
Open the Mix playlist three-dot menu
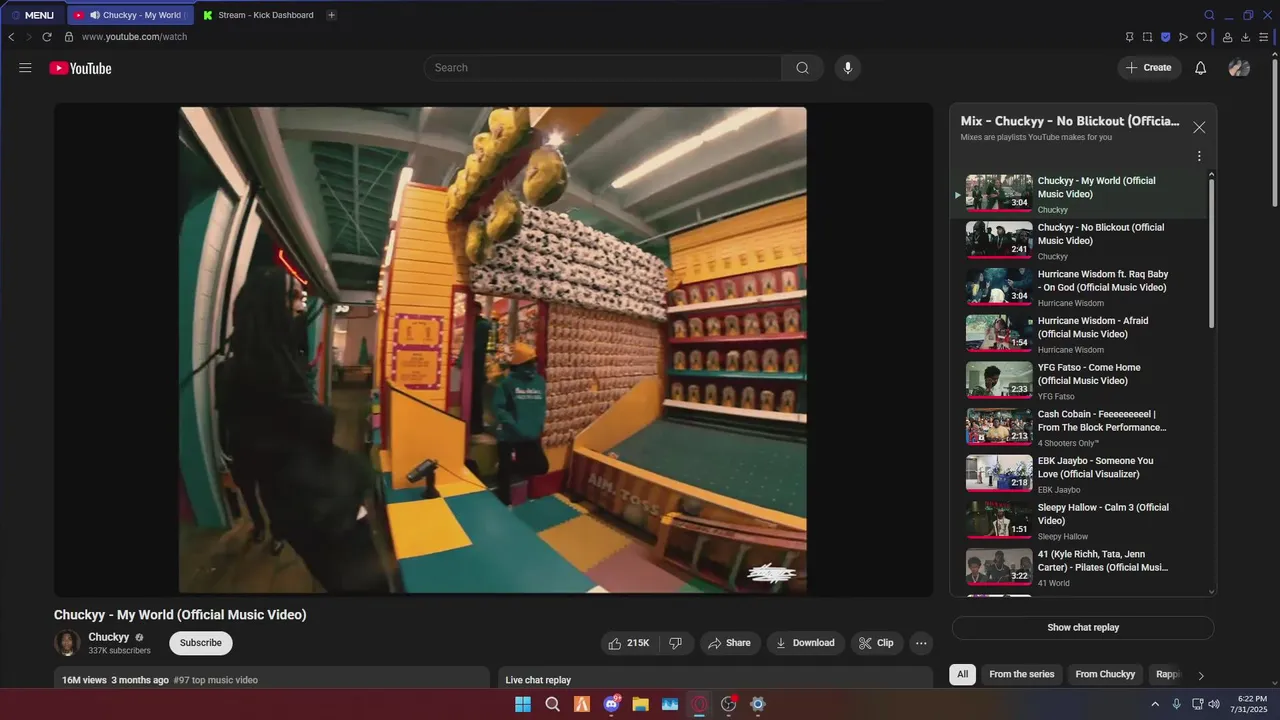[x=1199, y=156]
